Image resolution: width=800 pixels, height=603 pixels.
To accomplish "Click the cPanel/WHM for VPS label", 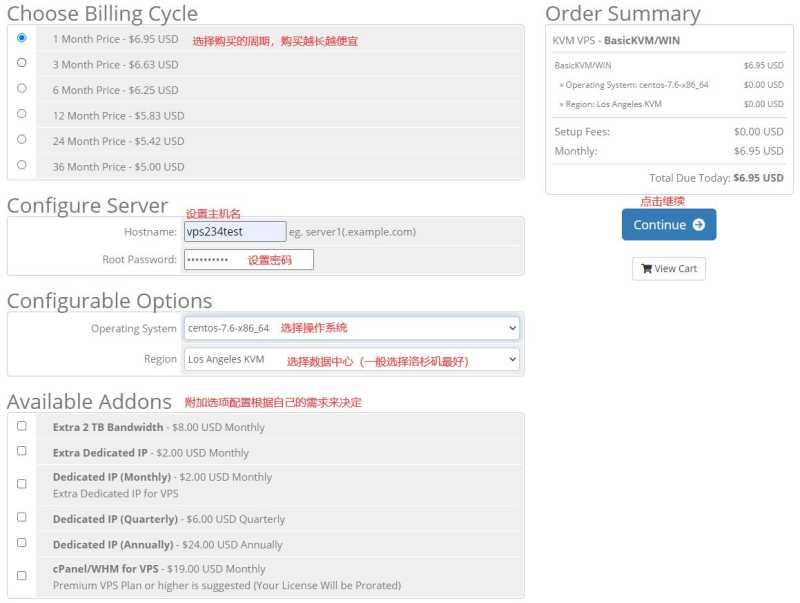I will 159,569.
